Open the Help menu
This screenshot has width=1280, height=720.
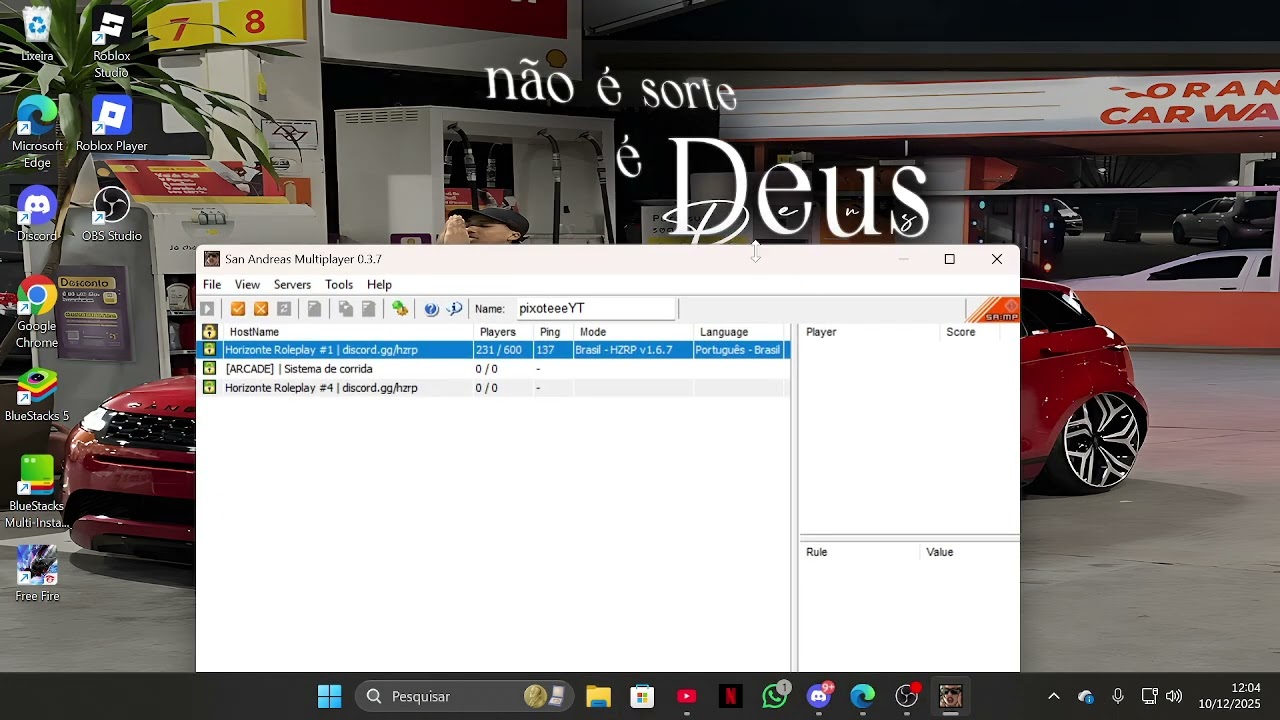[379, 285]
